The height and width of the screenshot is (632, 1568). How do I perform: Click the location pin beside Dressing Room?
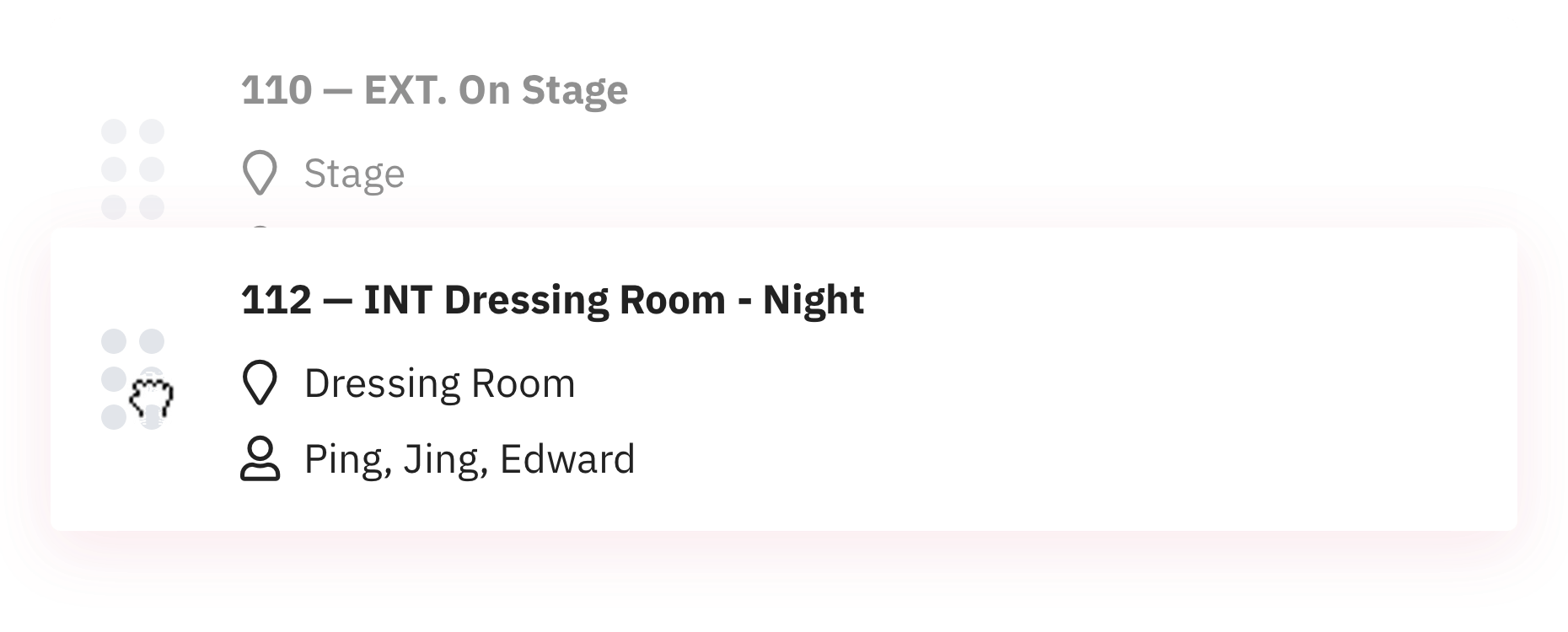(260, 383)
